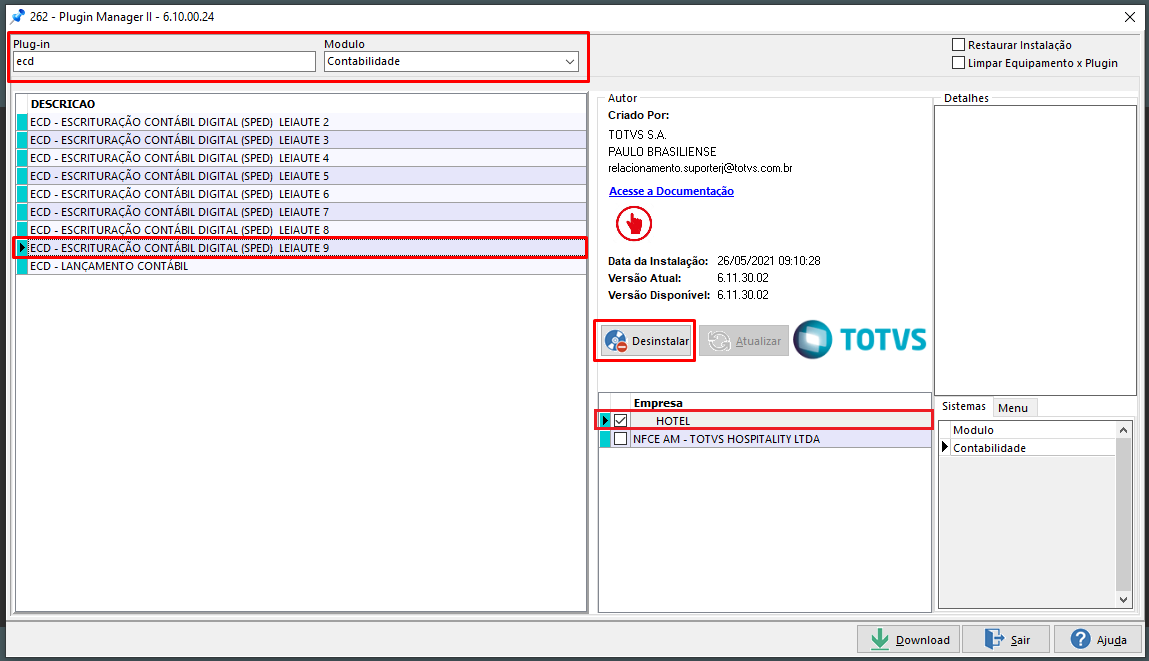1149x661 pixels.
Task: Enable Limpar Equipamento x Plugin checkbox
Action: 958,63
